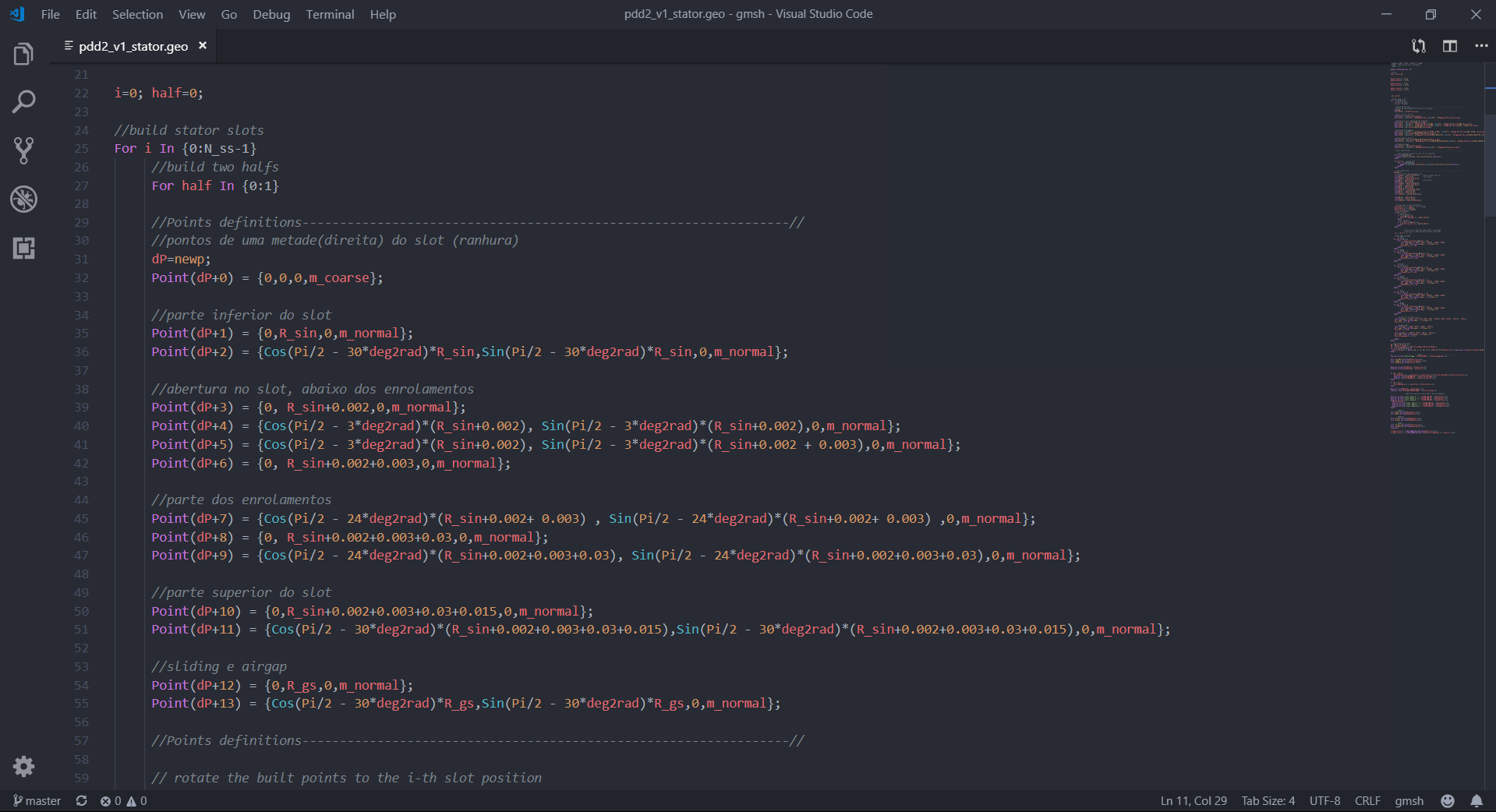Open the Source Control view
Image resolution: width=1496 pixels, height=812 pixels.
click(x=23, y=150)
